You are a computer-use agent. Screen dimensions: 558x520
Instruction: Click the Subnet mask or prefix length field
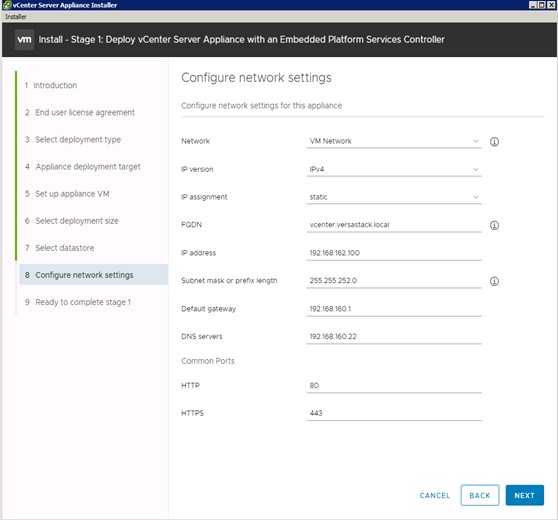[x=394, y=281]
